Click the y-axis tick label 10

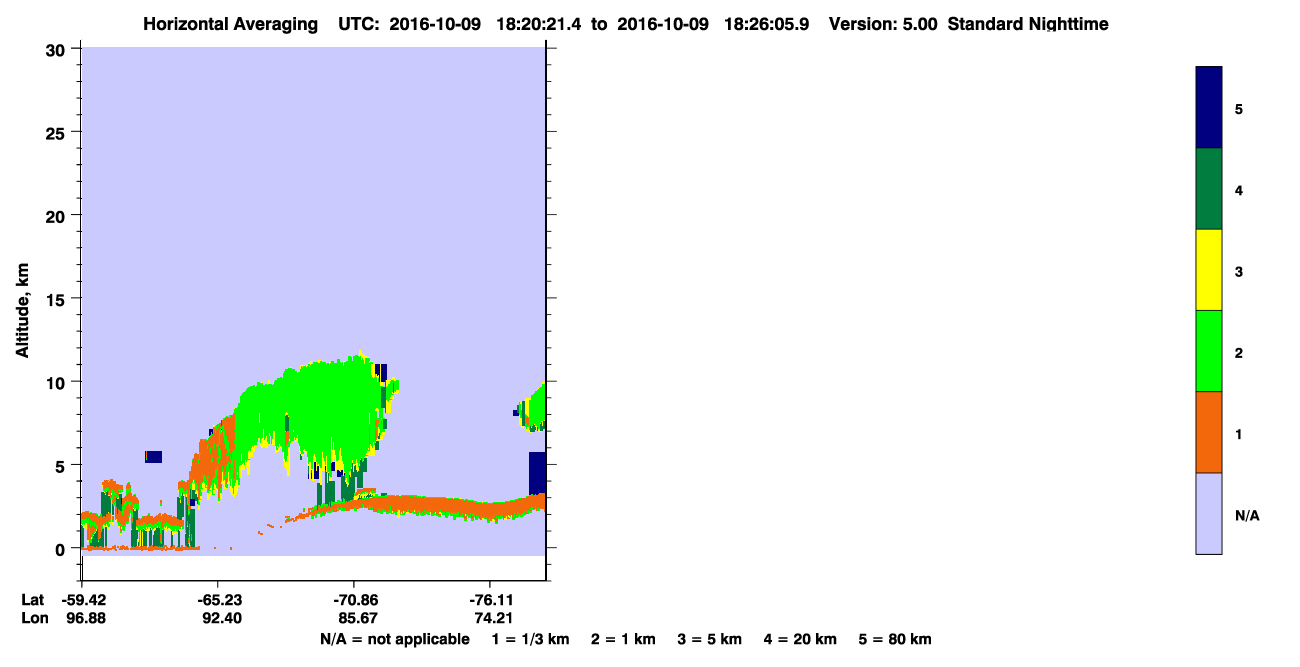click(57, 382)
